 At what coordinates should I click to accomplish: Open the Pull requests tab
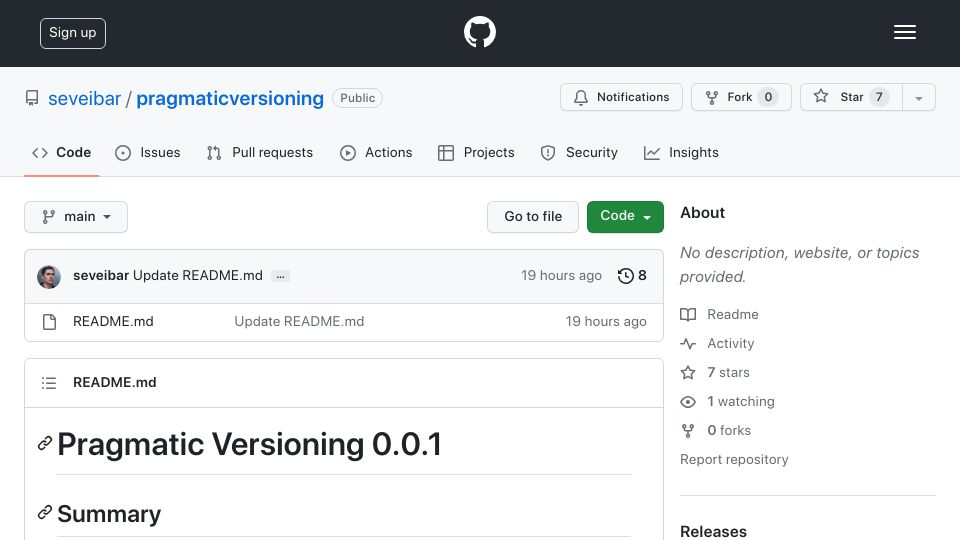point(260,152)
